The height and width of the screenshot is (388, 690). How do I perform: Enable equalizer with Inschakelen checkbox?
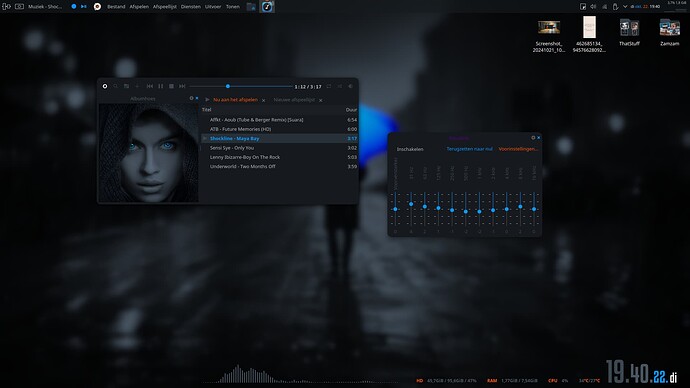coord(410,149)
